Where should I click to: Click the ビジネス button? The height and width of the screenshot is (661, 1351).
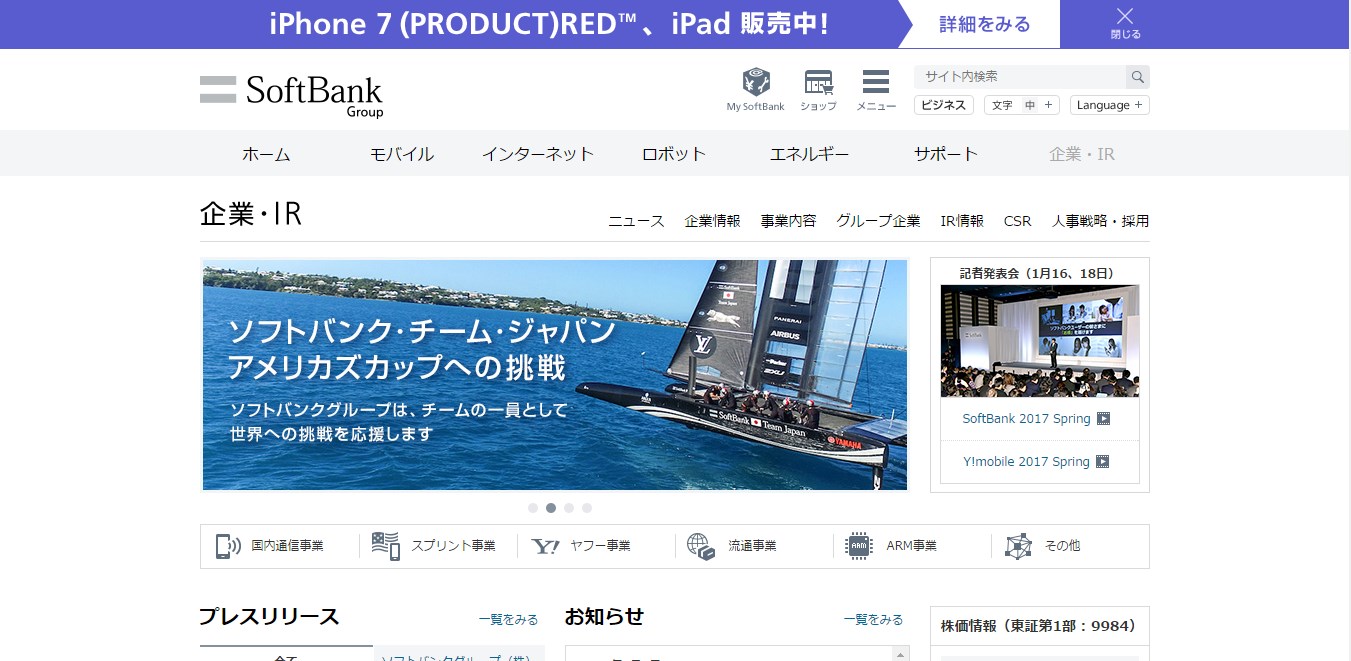[944, 105]
